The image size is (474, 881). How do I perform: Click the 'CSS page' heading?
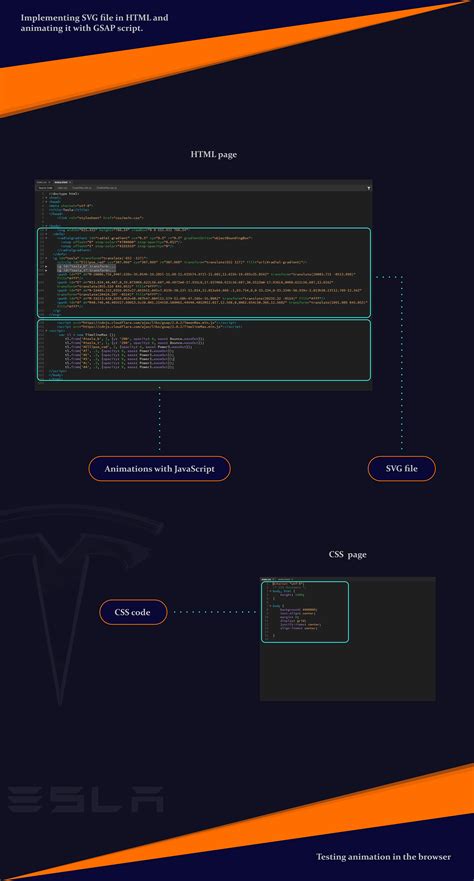[348, 555]
